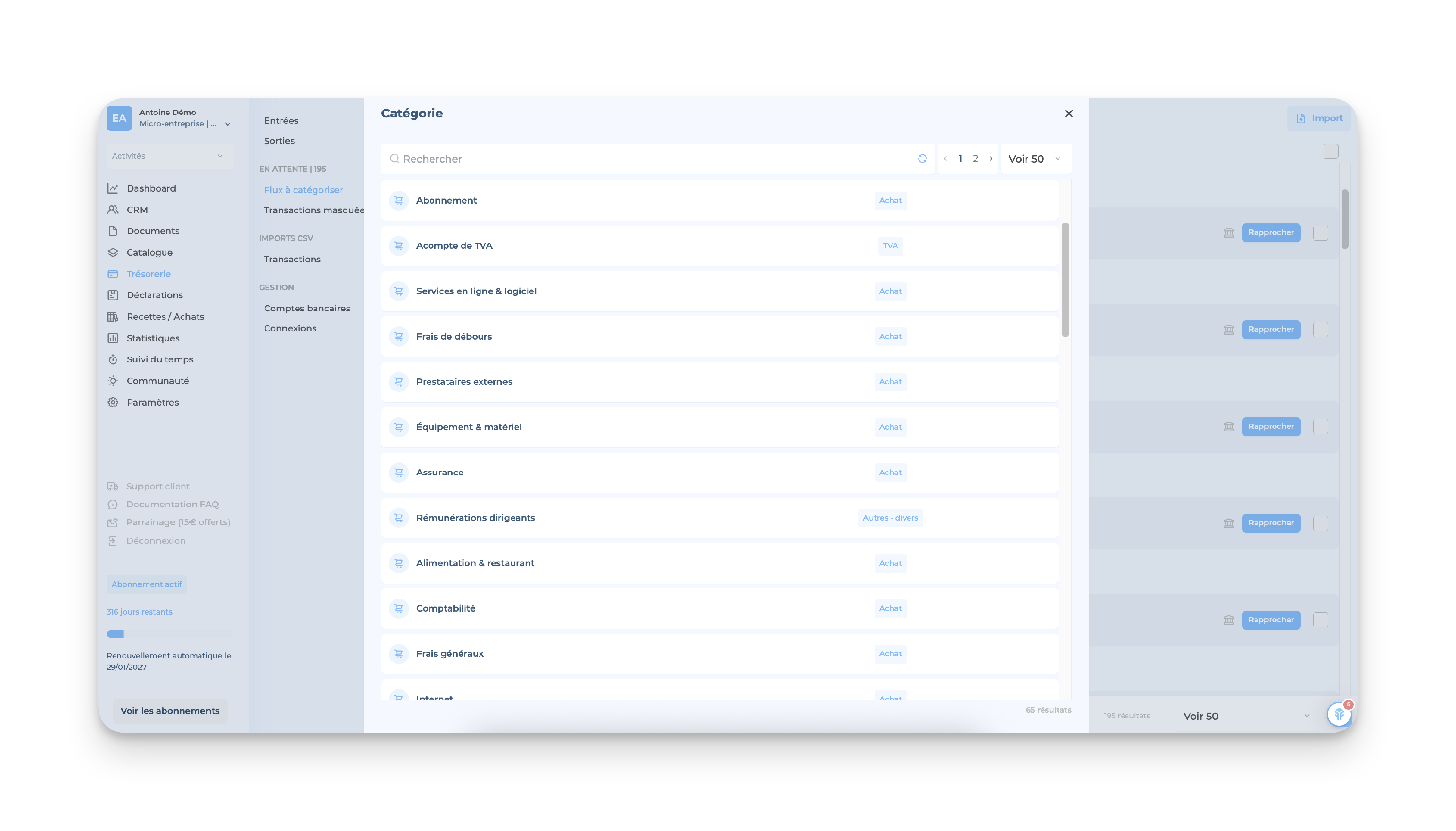Click Voir les abonnements button
The width and height of the screenshot is (1456, 831).
(169, 711)
